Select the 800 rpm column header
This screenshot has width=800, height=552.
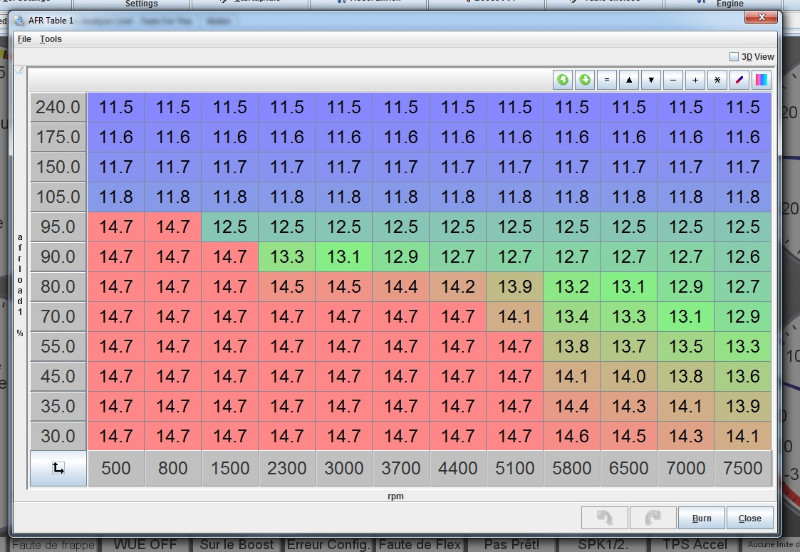click(173, 468)
